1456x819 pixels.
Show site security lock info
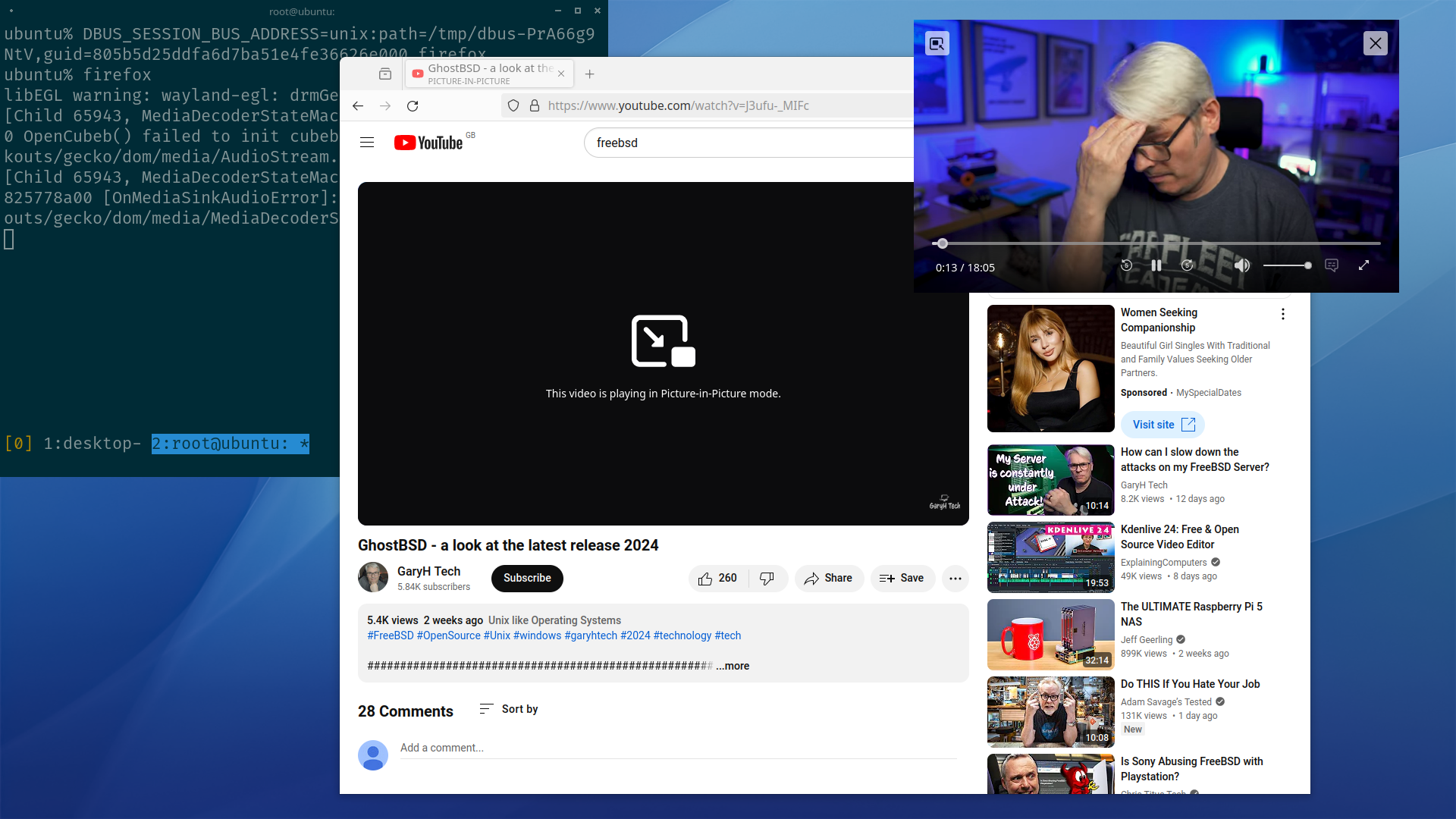click(x=535, y=105)
